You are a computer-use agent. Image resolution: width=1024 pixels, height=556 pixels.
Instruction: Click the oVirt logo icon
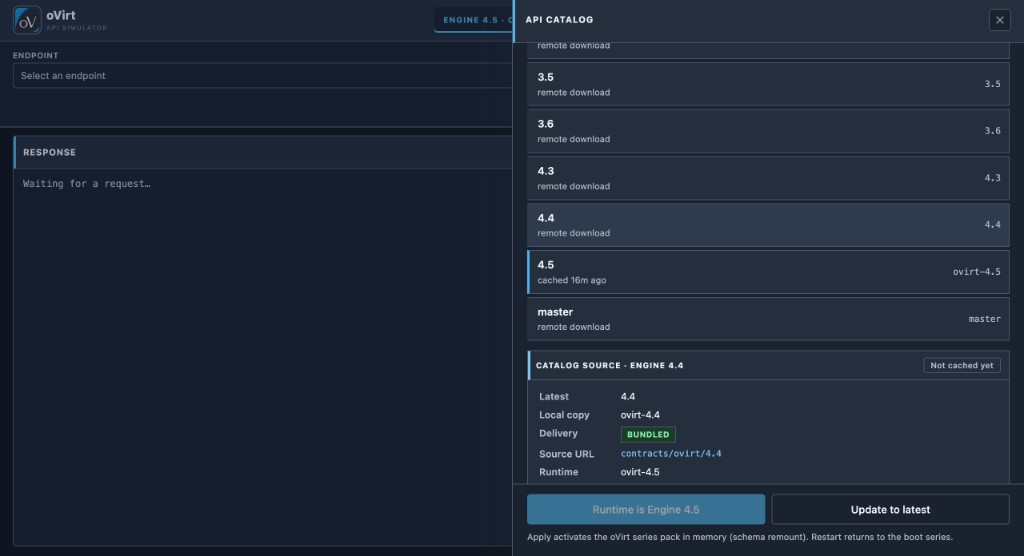pyautogui.click(x=27, y=20)
